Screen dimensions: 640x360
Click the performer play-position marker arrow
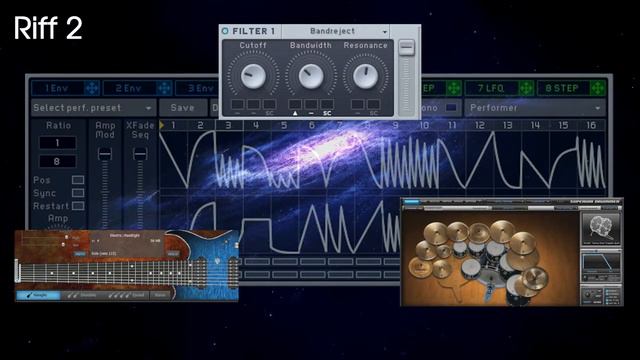coord(162,125)
